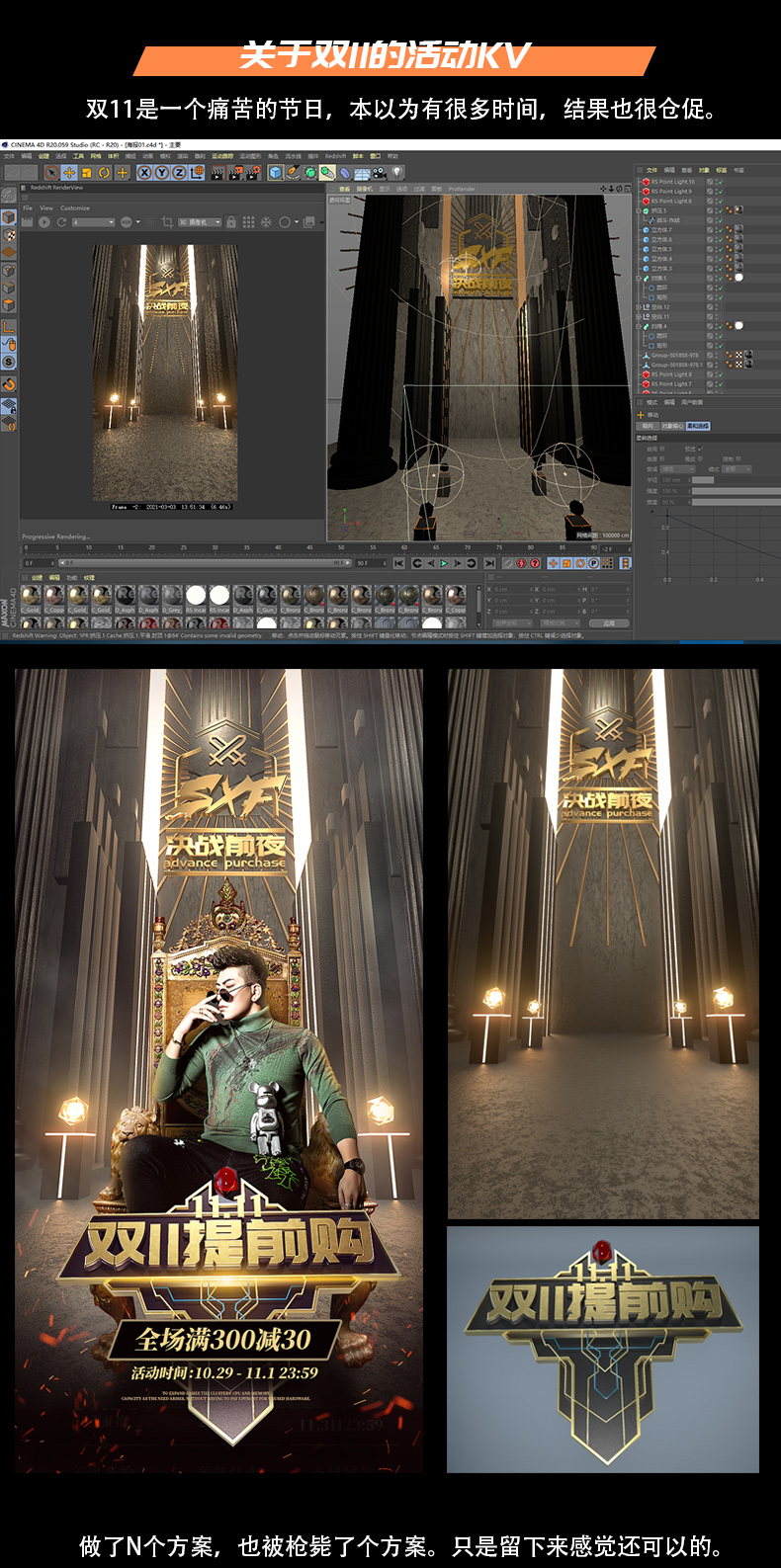Image resolution: width=781 pixels, height=1568 pixels.
Task: Open the Edit Render Settings icon
Action: coord(253,172)
